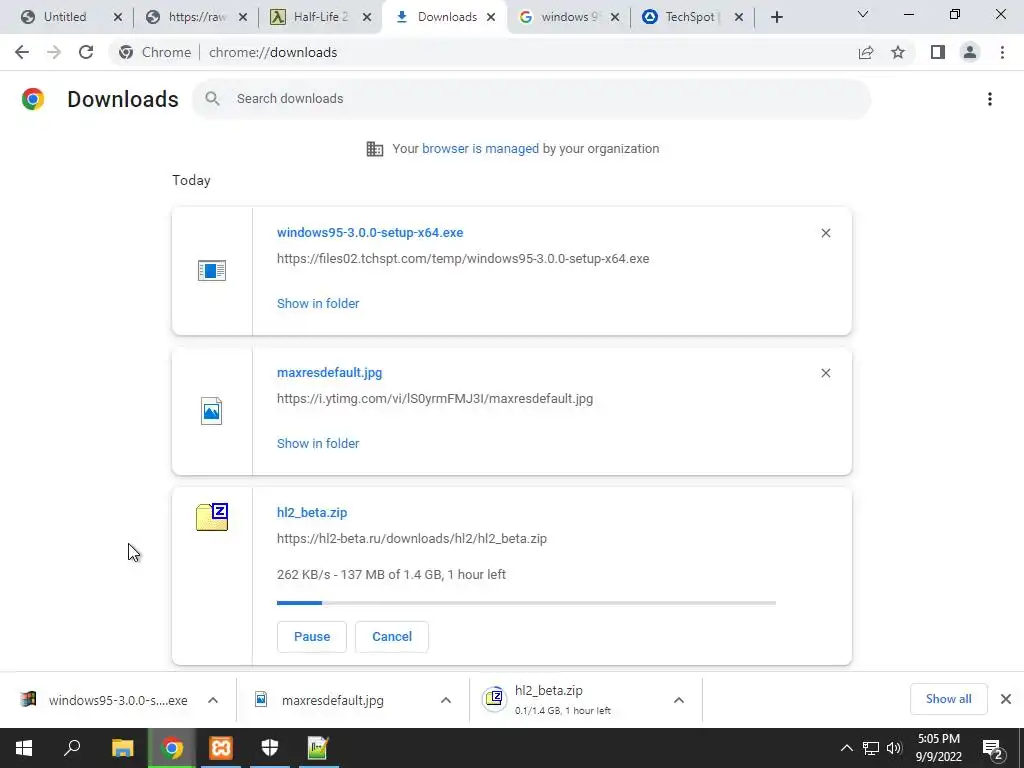Open the taskbar clock showing 5:05 PM
Image resolution: width=1024 pixels, height=768 pixels.
tap(938, 748)
